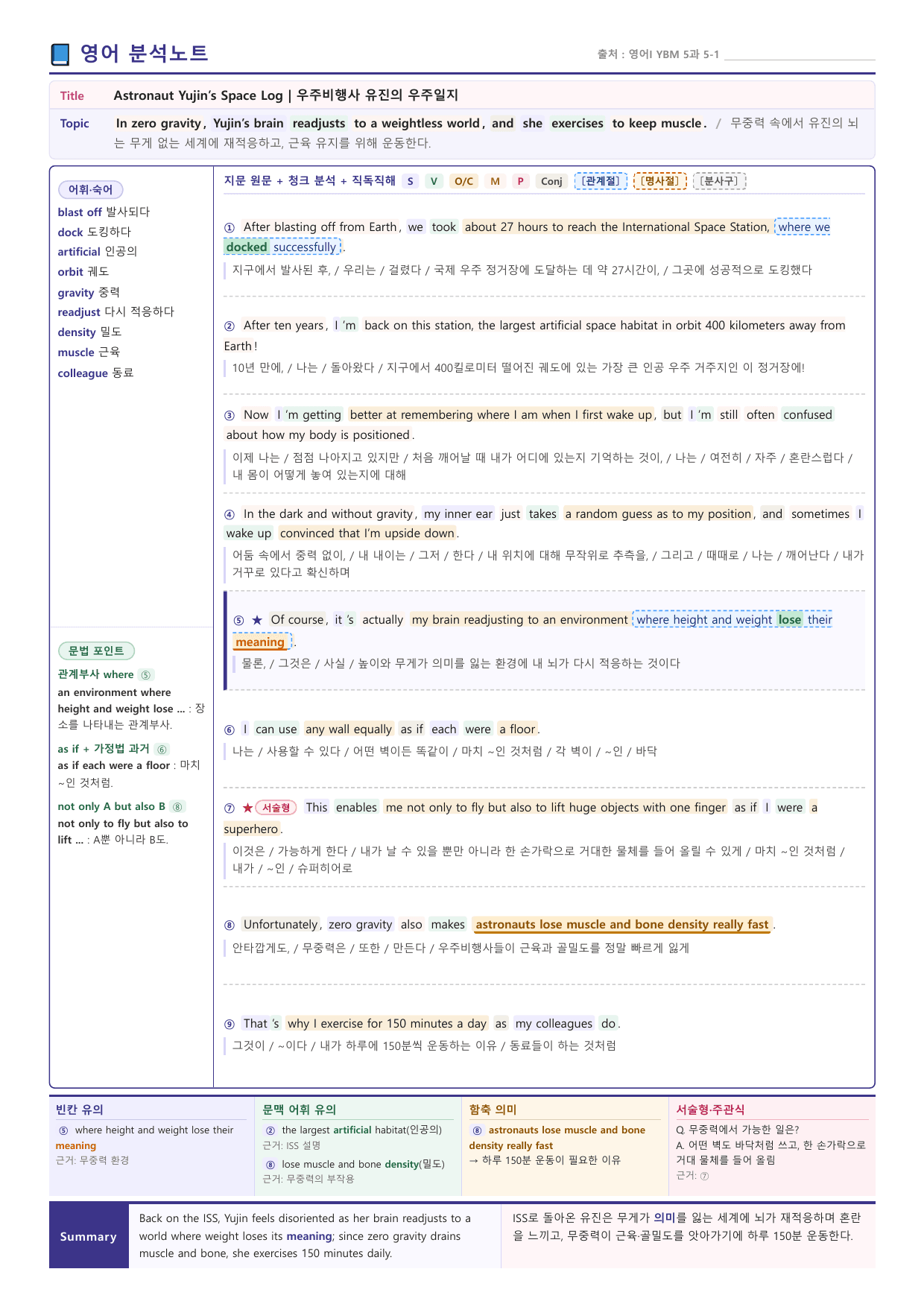Click vocabulary entry 'gravity 중력'

[x=89, y=292]
